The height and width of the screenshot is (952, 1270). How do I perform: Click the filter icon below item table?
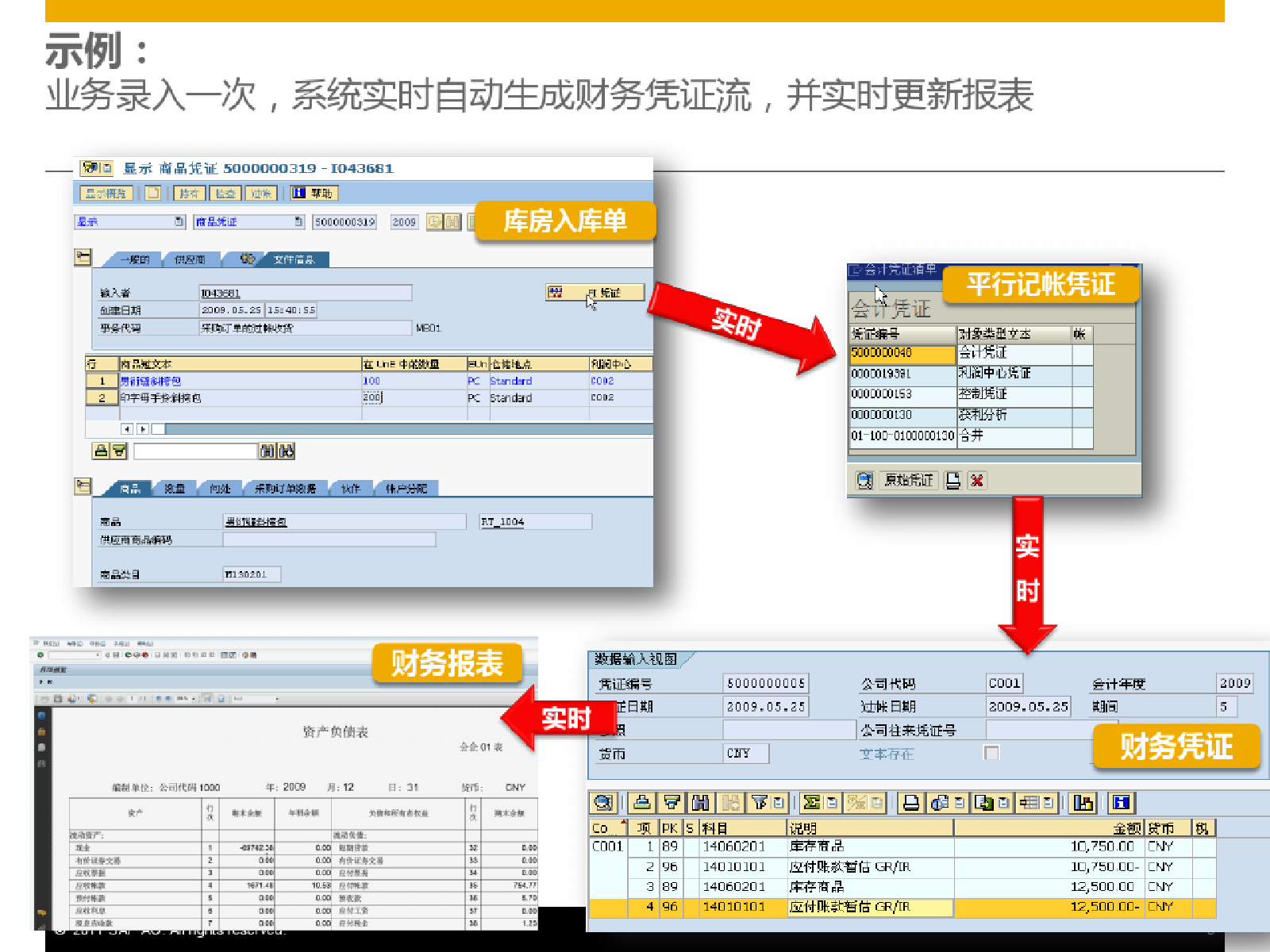(x=119, y=451)
